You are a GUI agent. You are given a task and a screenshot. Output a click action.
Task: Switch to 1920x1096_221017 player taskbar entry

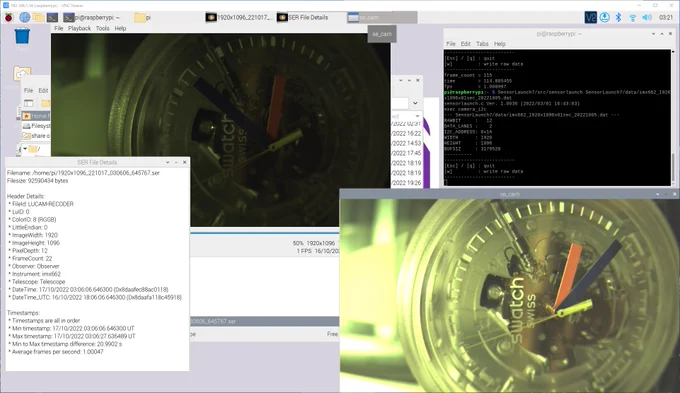239,17
